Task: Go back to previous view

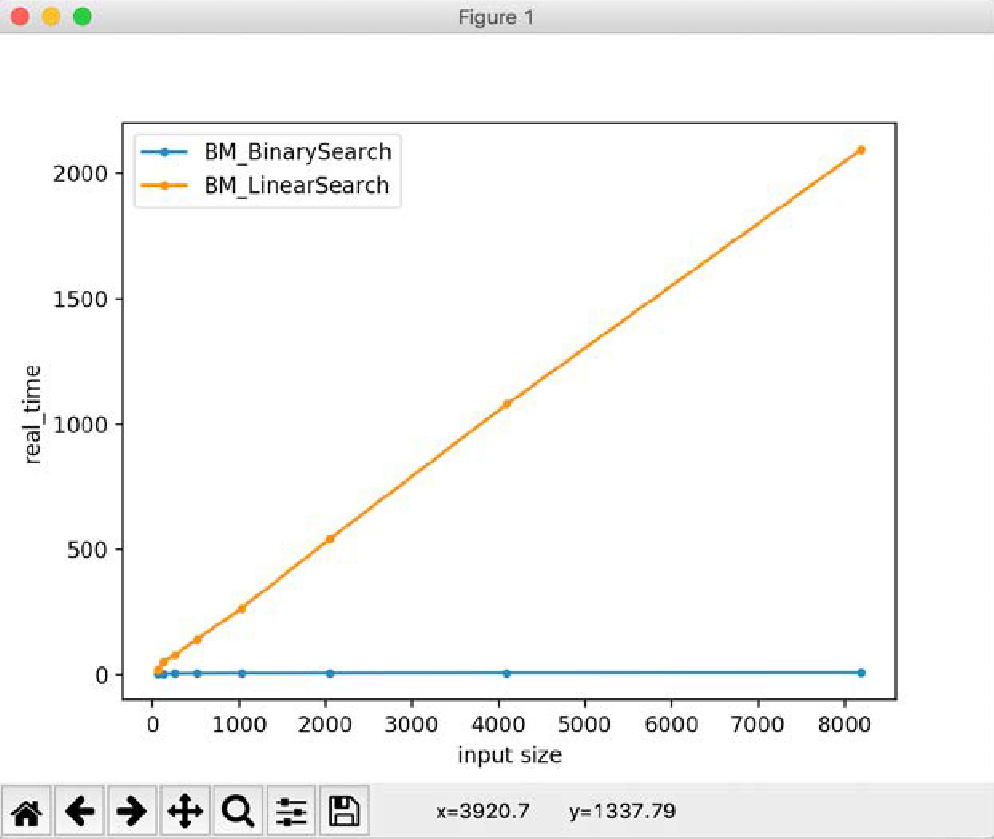Action: (81, 811)
